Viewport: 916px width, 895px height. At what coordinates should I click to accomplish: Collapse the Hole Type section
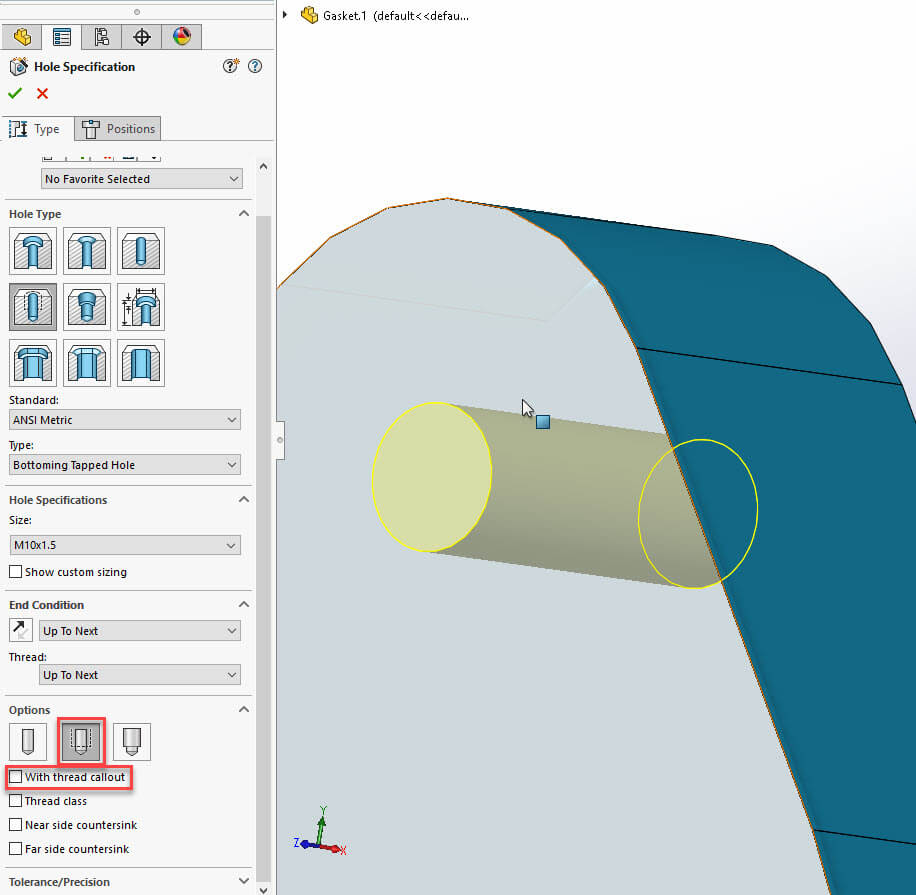[244, 213]
